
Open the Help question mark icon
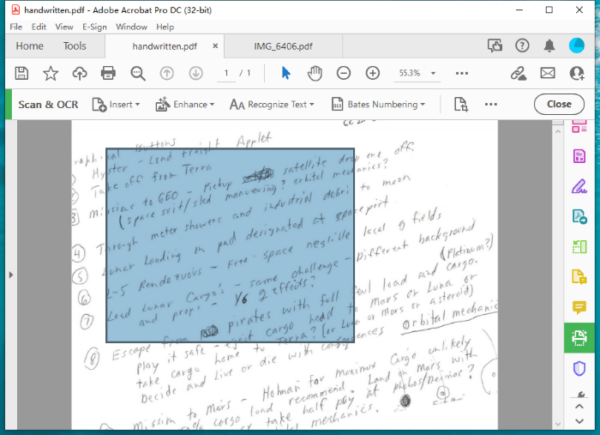point(522,46)
